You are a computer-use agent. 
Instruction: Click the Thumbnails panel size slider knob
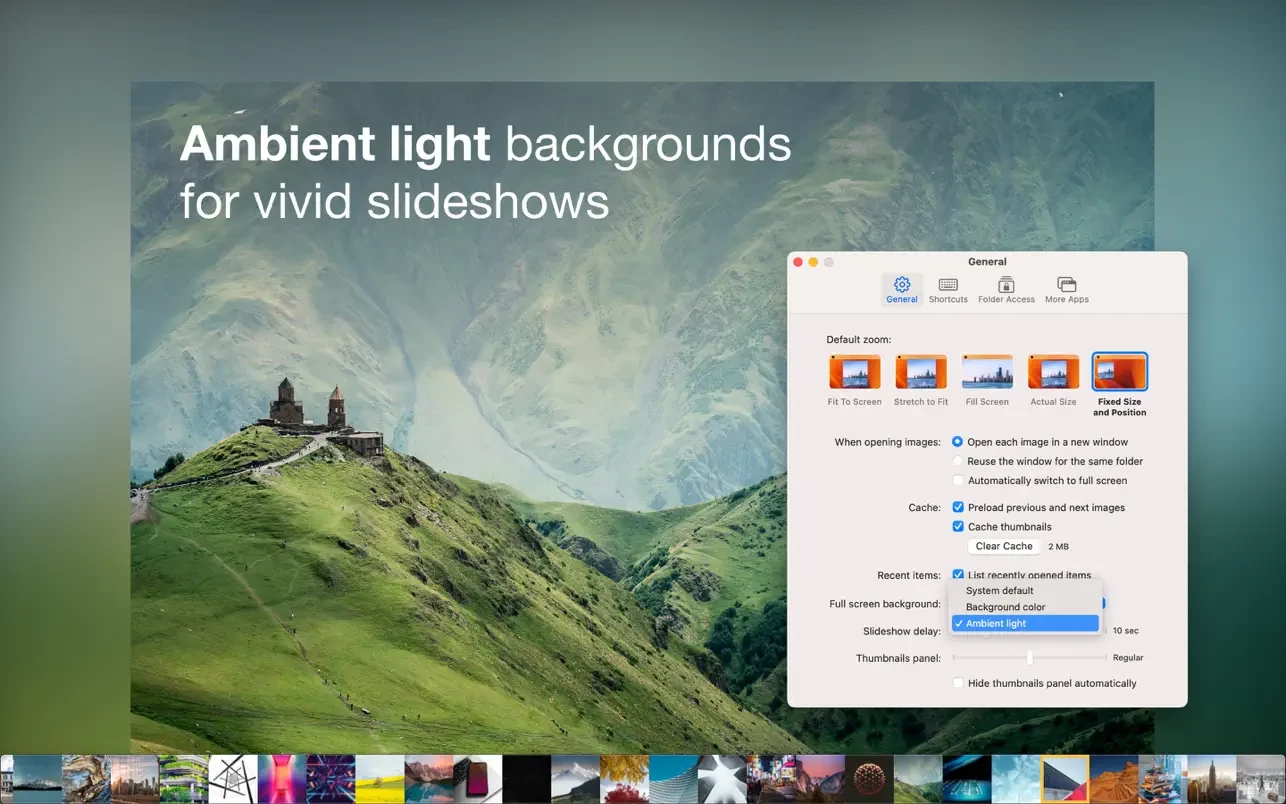1029,658
